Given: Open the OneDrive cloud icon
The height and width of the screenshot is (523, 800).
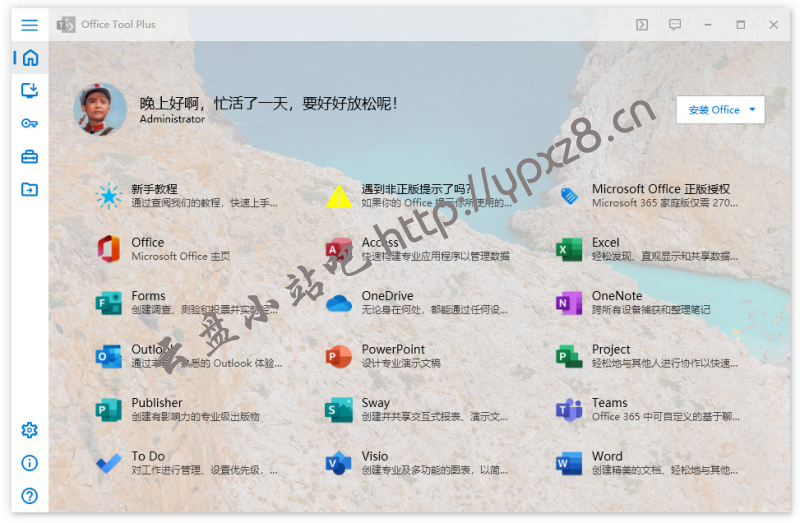Looking at the screenshot, I should click(339, 303).
